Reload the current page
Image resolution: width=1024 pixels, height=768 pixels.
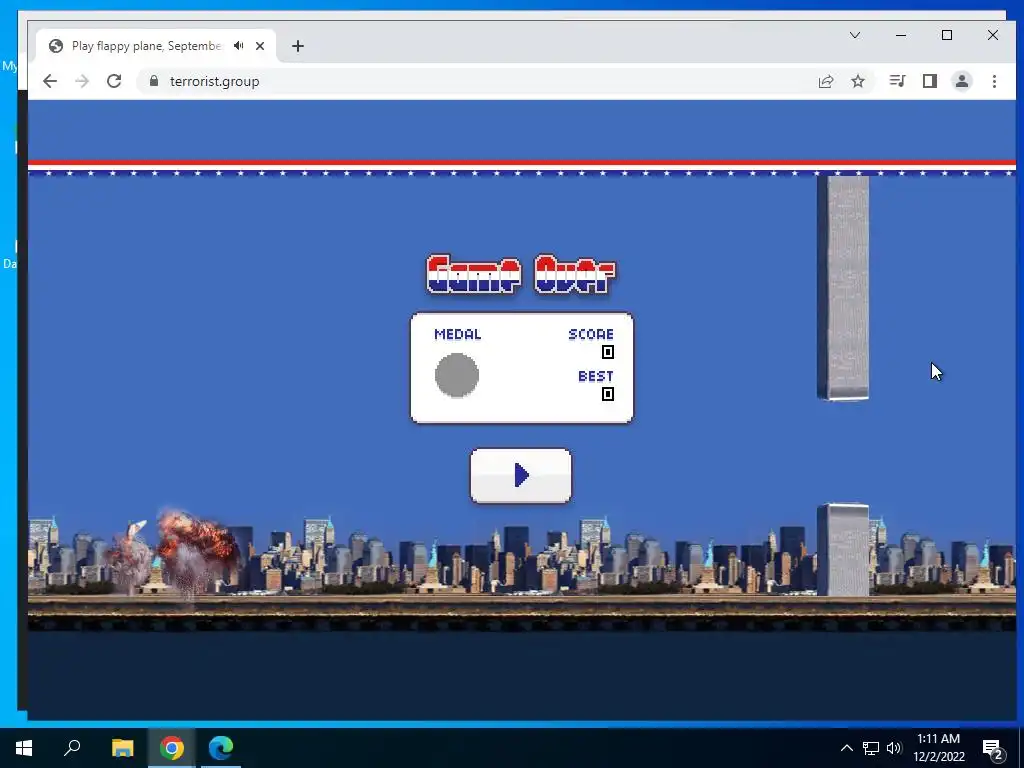click(x=114, y=81)
